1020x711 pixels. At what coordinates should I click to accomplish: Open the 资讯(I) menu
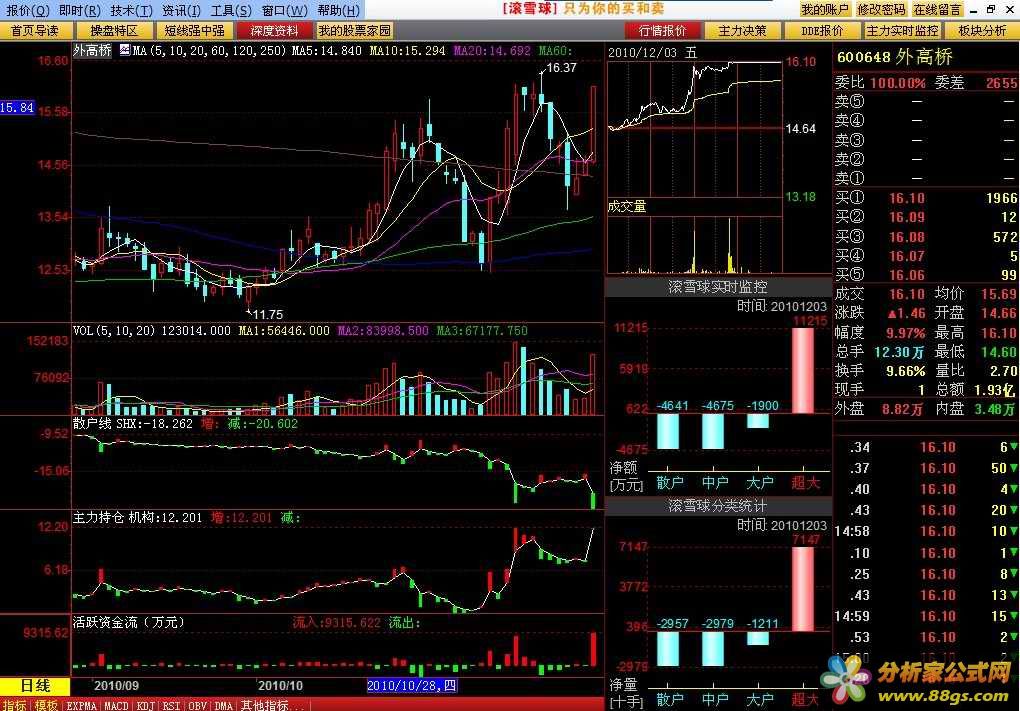pyautogui.click(x=181, y=10)
